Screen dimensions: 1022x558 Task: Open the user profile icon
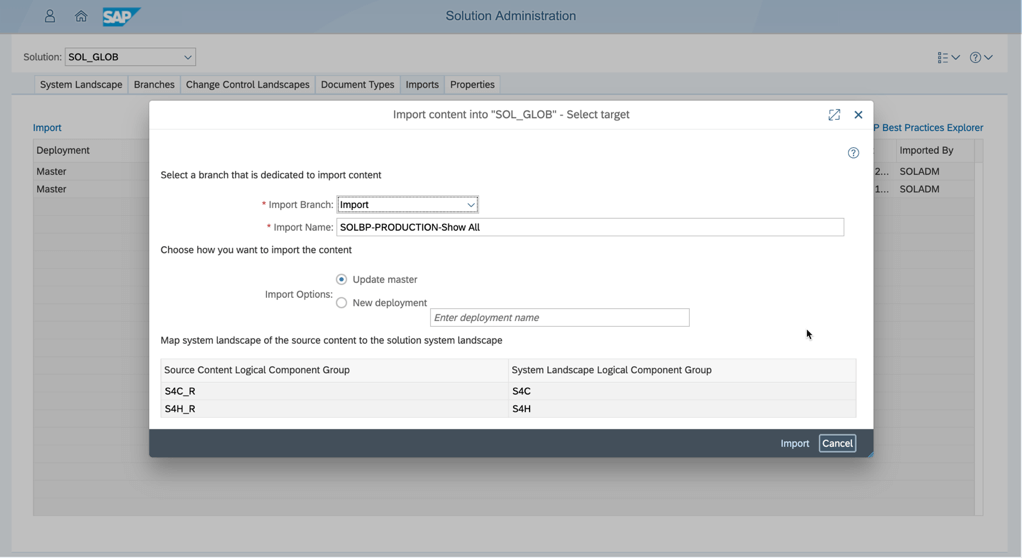click(x=50, y=16)
